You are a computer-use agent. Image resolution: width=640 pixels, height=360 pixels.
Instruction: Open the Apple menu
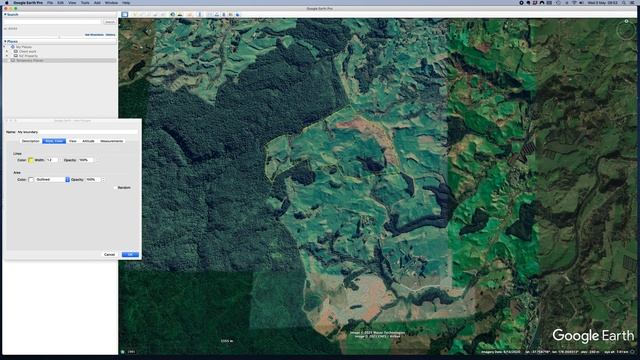(x=6, y=2)
